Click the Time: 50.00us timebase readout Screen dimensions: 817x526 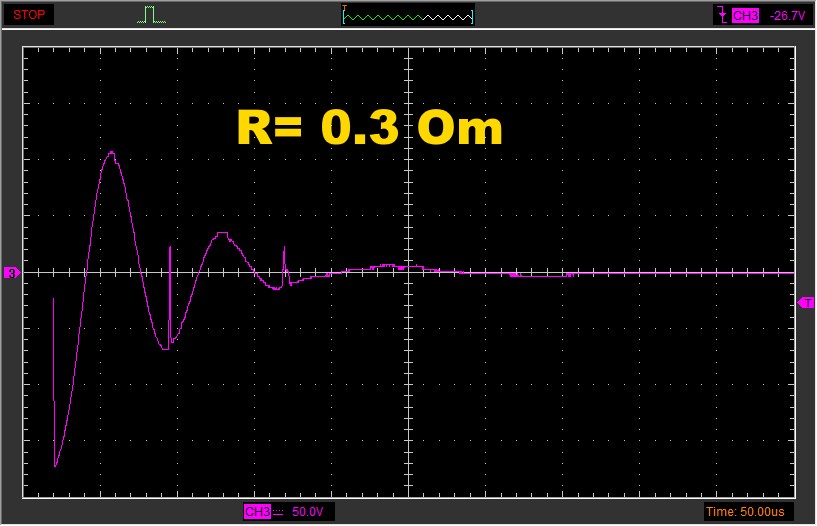(x=745, y=511)
